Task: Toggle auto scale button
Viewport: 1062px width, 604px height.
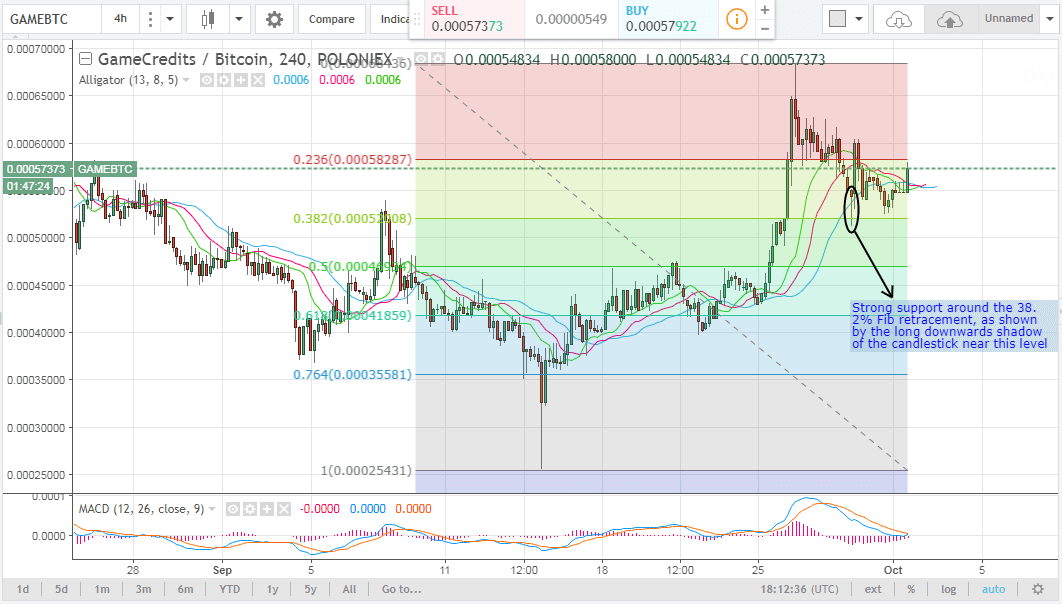Action: click(x=994, y=589)
